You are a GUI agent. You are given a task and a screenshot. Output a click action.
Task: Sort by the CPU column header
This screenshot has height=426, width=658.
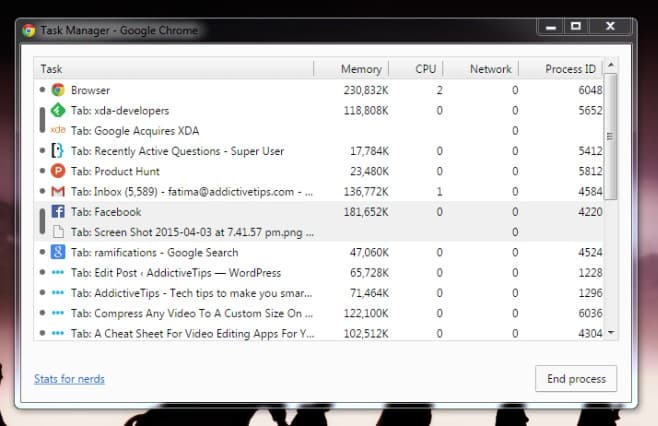tap(416, 69)
